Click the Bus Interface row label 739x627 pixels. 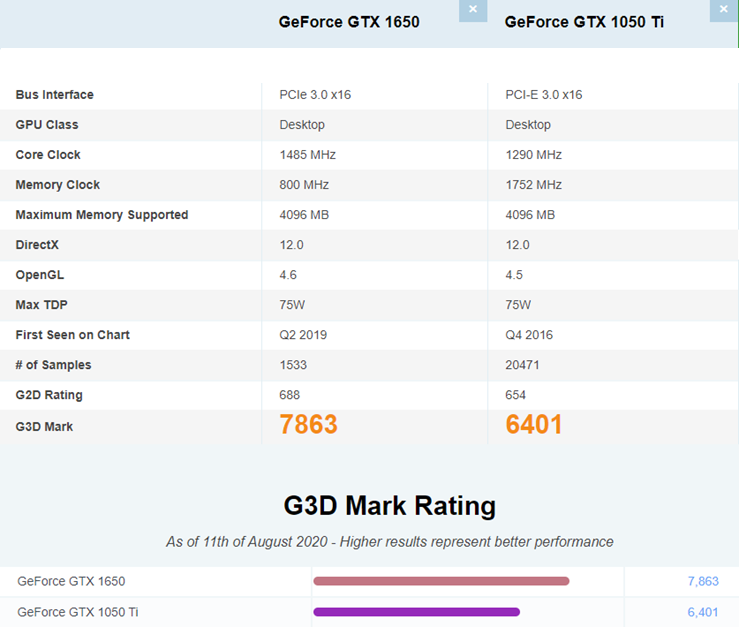(55, 95)
